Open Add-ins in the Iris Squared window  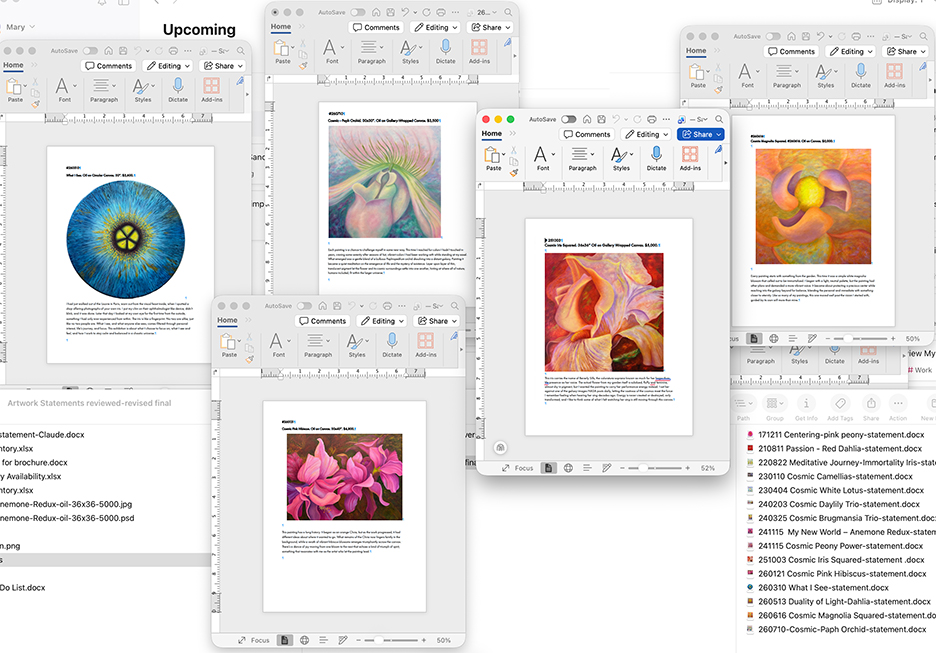(690, 159)
